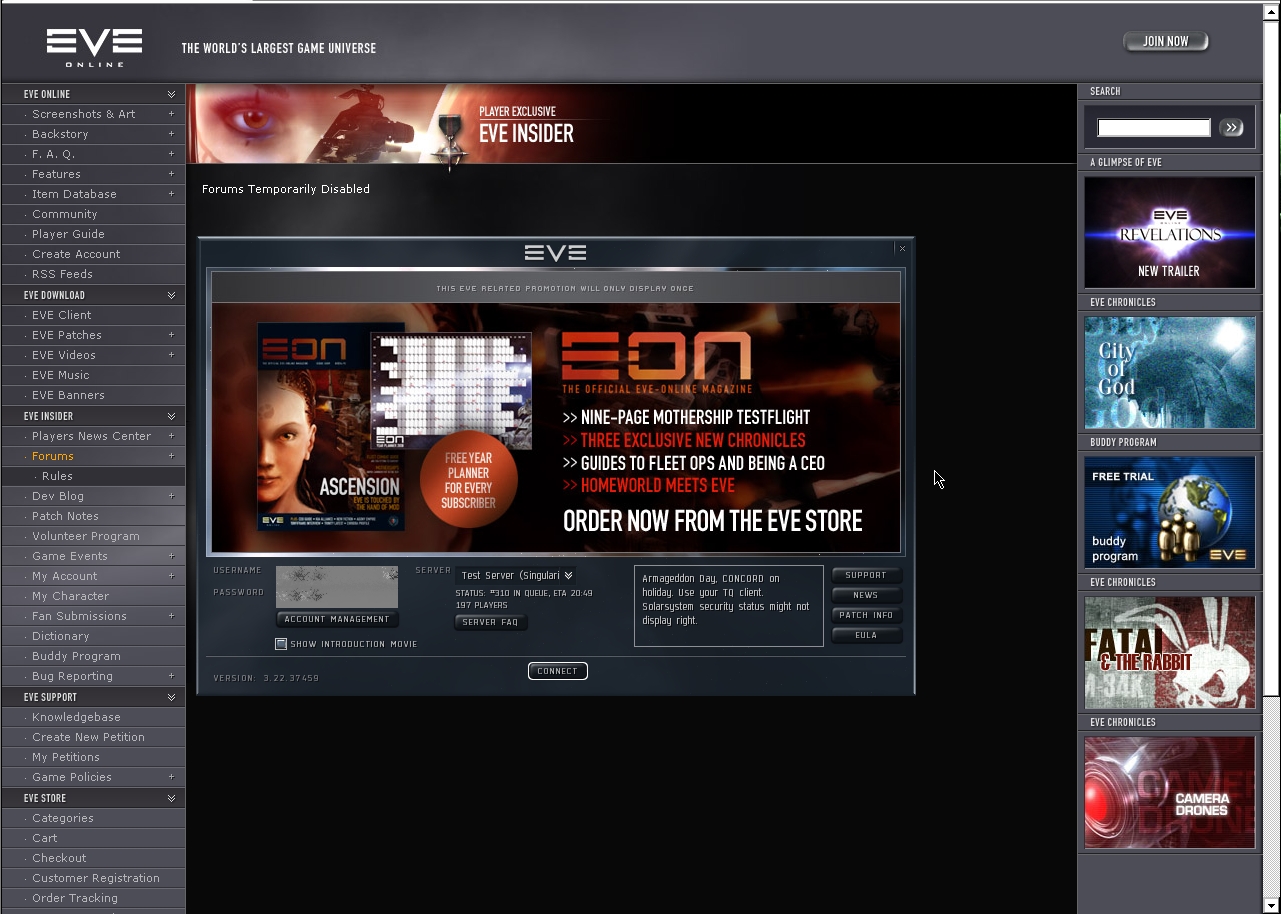Expand the Players News Center plus sign
1281x914 pixels.
(171, 436)
